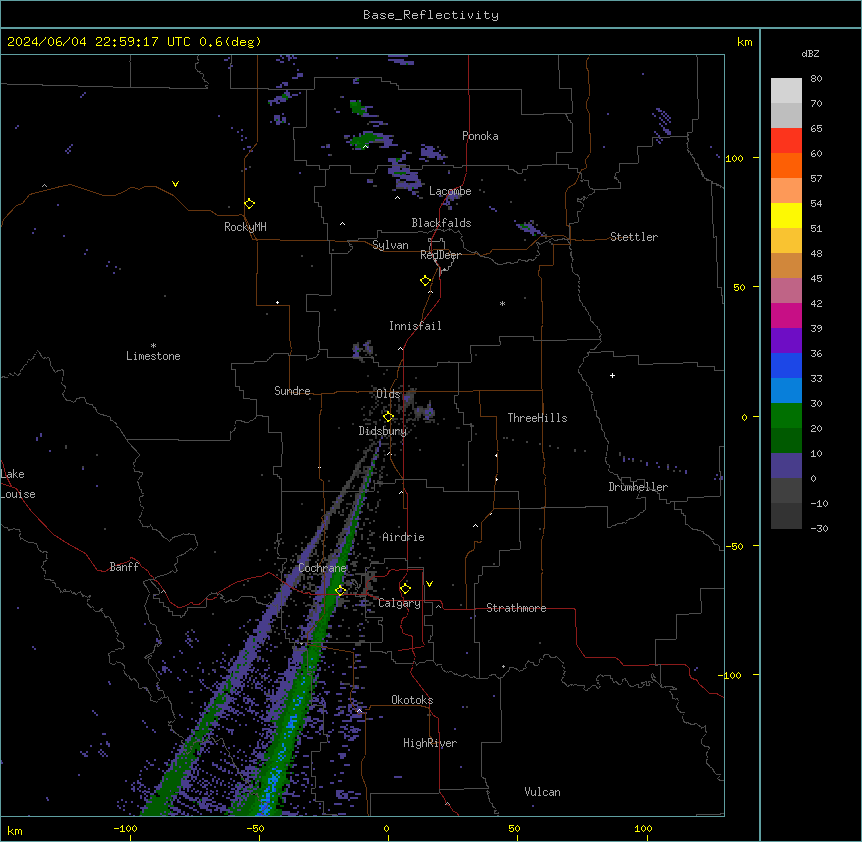Click the yellow marker near RockyMH

point(249,204)
